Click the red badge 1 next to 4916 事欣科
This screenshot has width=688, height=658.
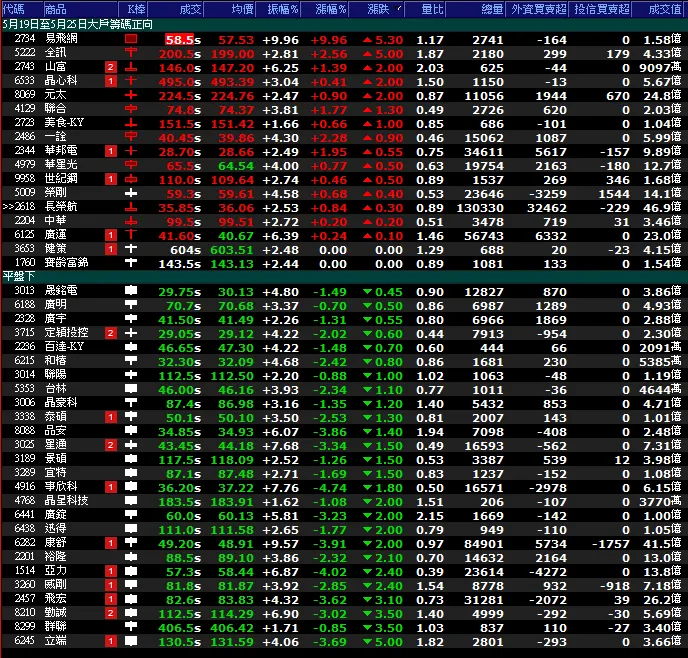111,487
